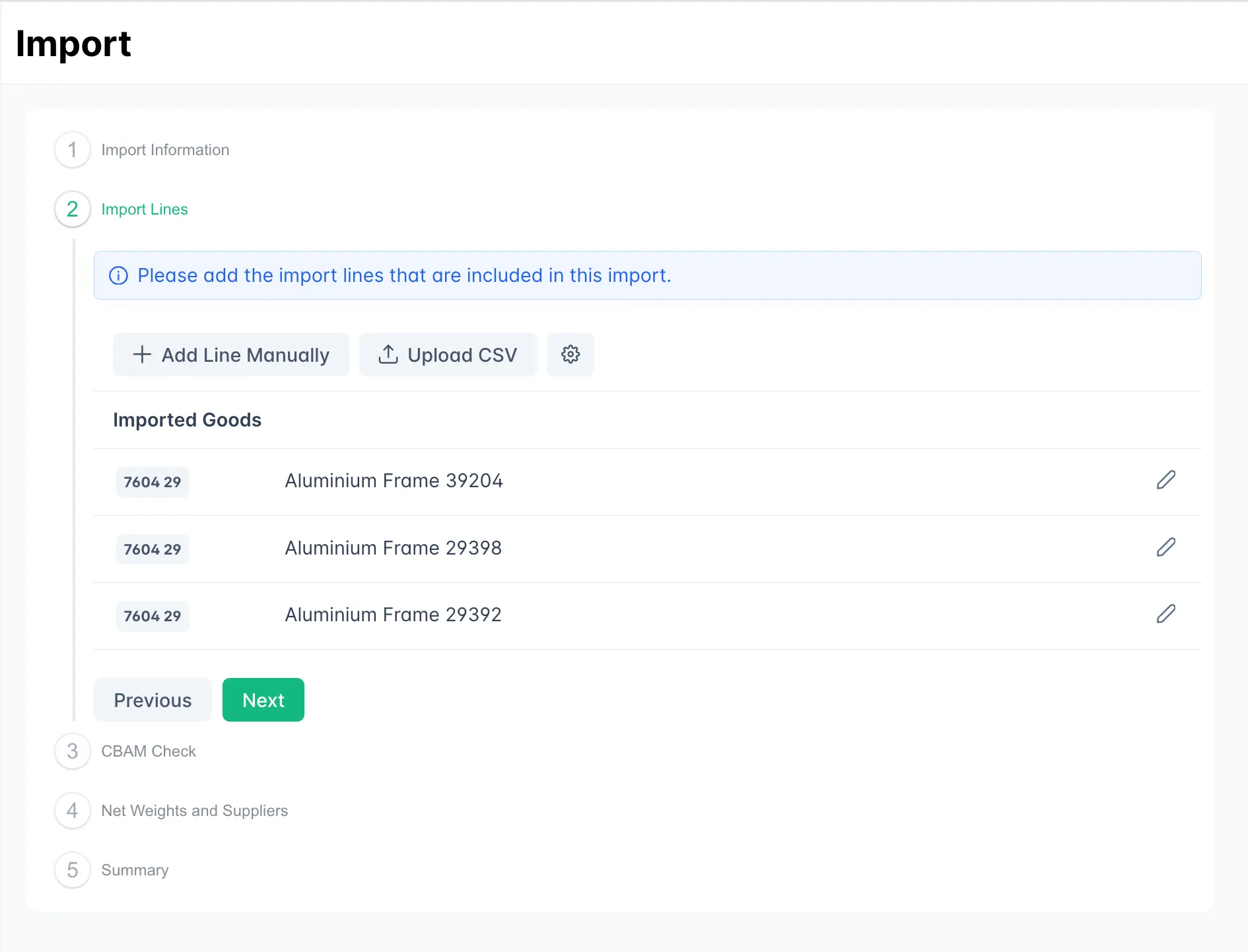Edit the Aluminium Frame 39204 line
The image size is (1248, 952).
(x=1165, y=480)
